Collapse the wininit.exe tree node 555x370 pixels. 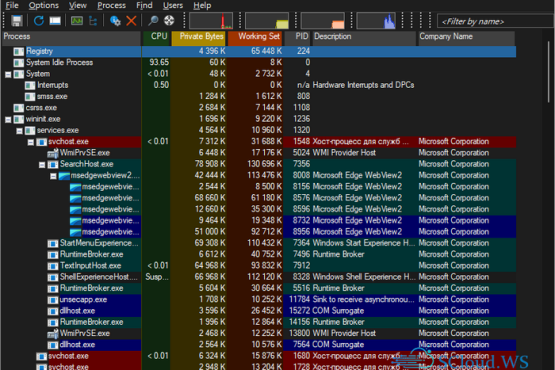(x=8, y=120)
